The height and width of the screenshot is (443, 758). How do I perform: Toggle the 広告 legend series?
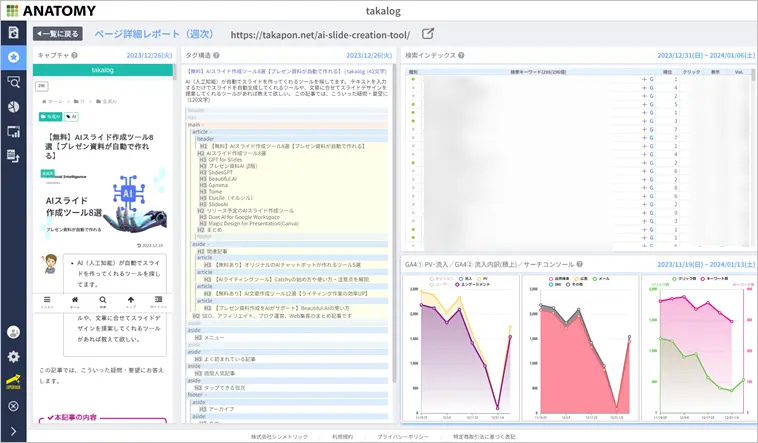tap(580, 279)
